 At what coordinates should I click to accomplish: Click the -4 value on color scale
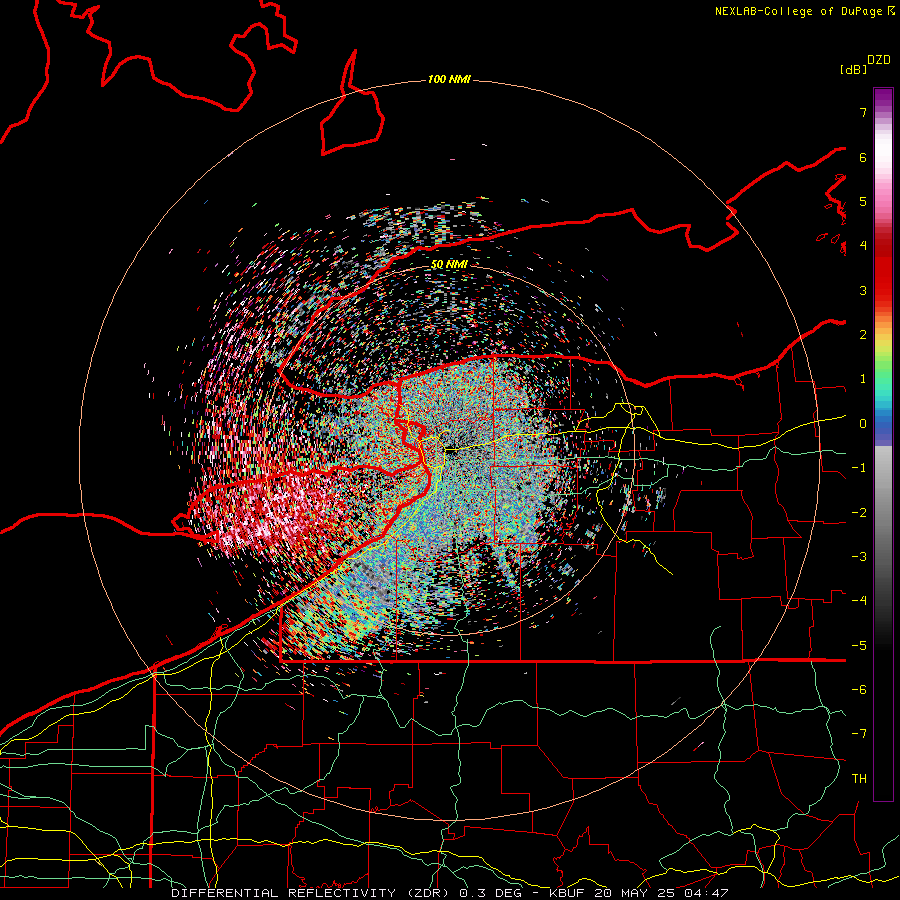[859, 601]
